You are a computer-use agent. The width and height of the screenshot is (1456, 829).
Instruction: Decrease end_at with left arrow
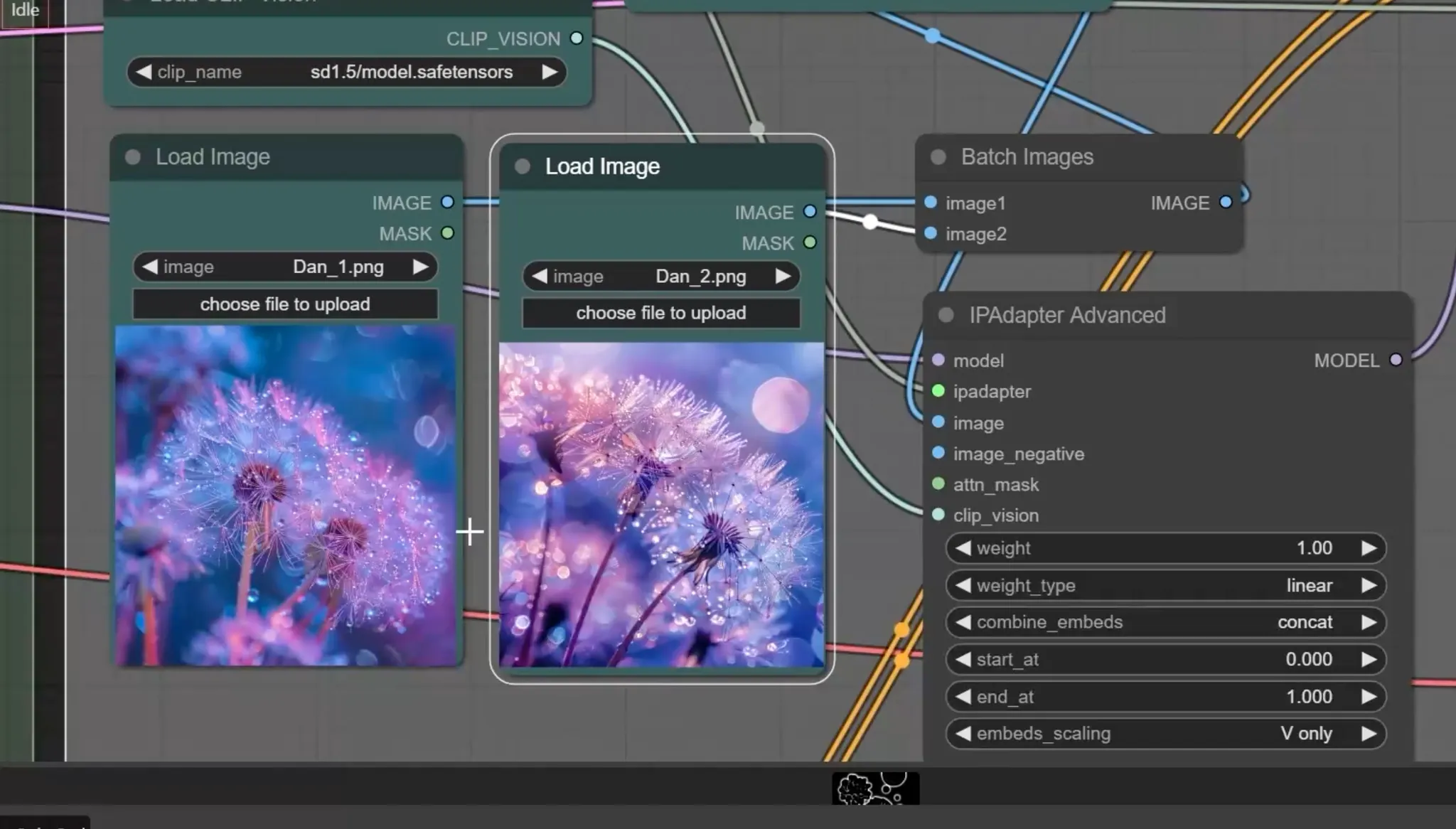point(963,697)
